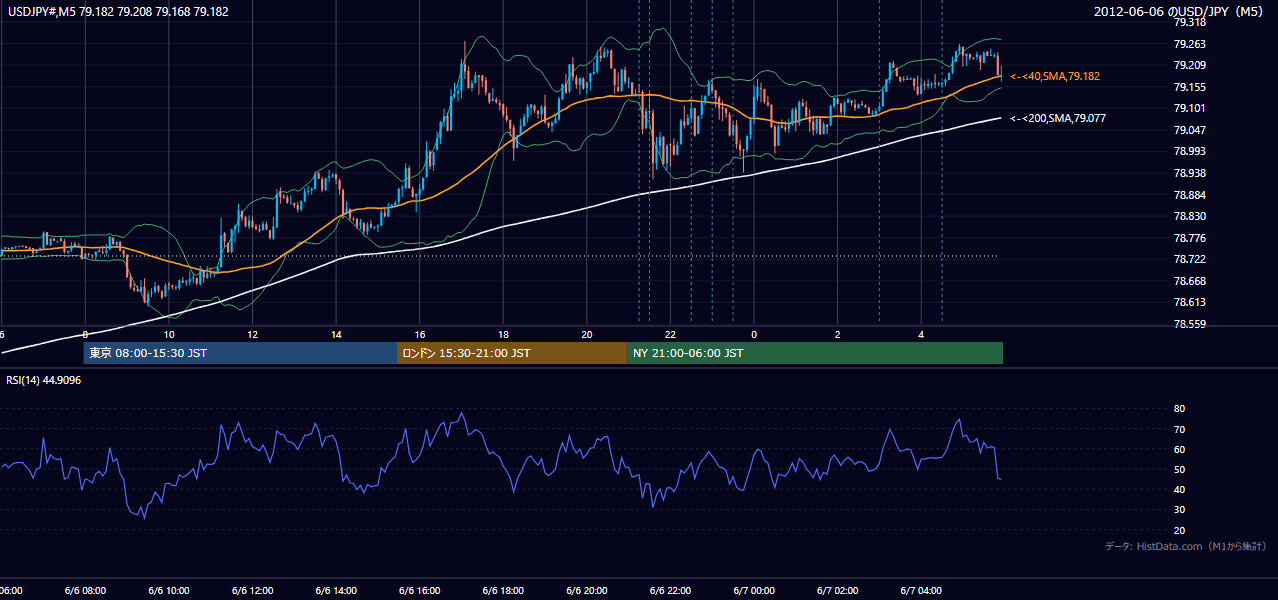Click the 2012-06-06 のUSD/JPY（M5） heading
The width and height of the screenshot is (1278, 600).
click(1180, 12)
